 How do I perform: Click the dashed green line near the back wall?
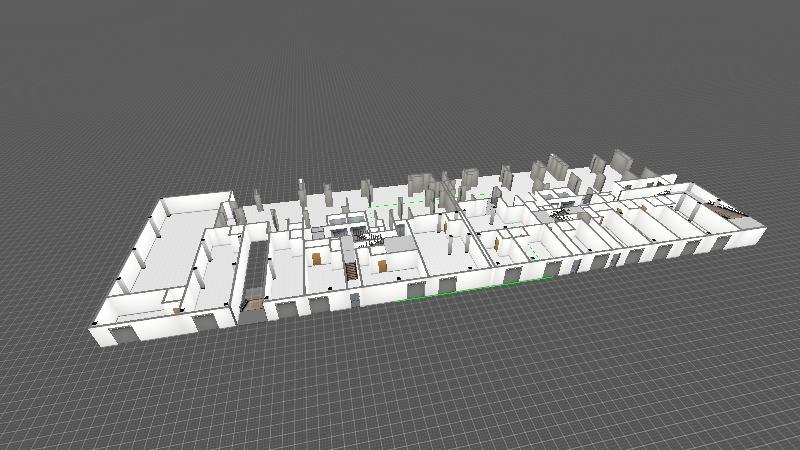[x=385, y=203]
